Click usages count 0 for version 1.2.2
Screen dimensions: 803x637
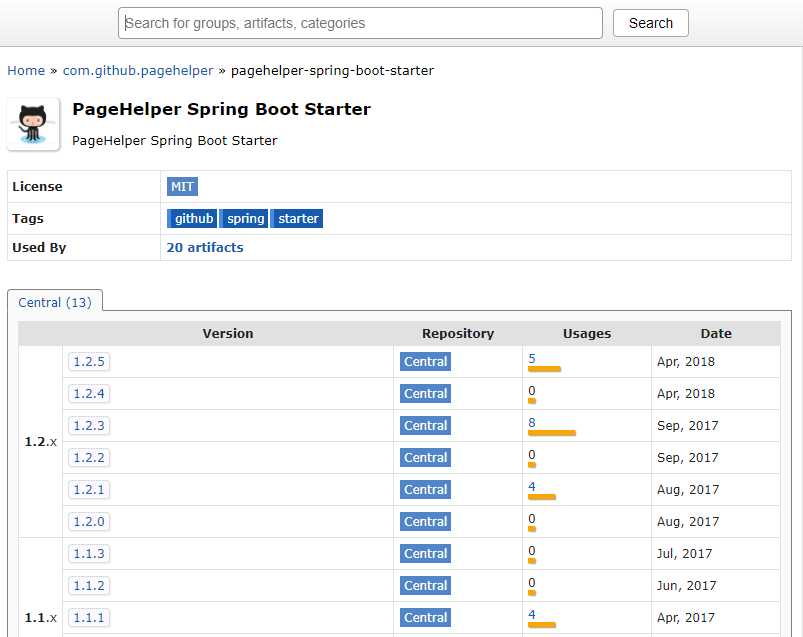pos(532,455)
